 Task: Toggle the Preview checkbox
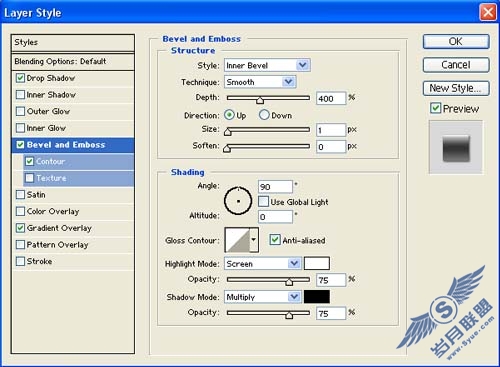pyautogui.click(x=435, y=108)
